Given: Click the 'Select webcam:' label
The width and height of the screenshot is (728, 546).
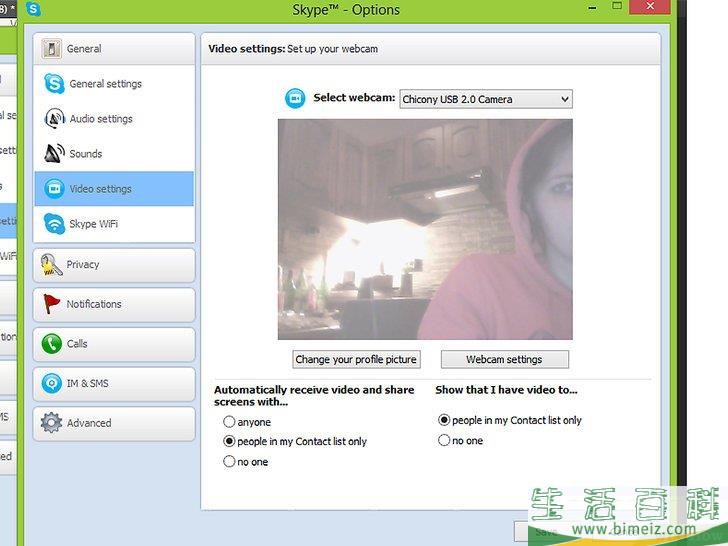Looking at the screenshot, I should [x=354, y=98].
